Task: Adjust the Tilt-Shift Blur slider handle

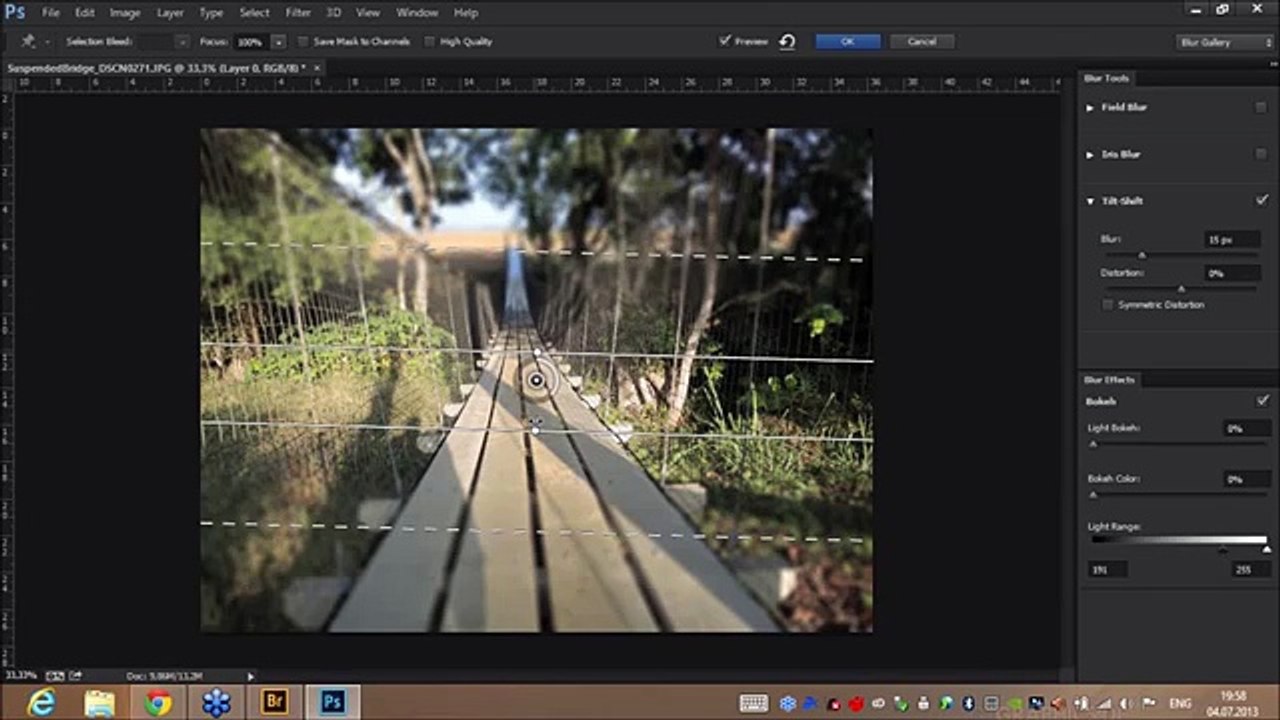Action: point(1142,256)
